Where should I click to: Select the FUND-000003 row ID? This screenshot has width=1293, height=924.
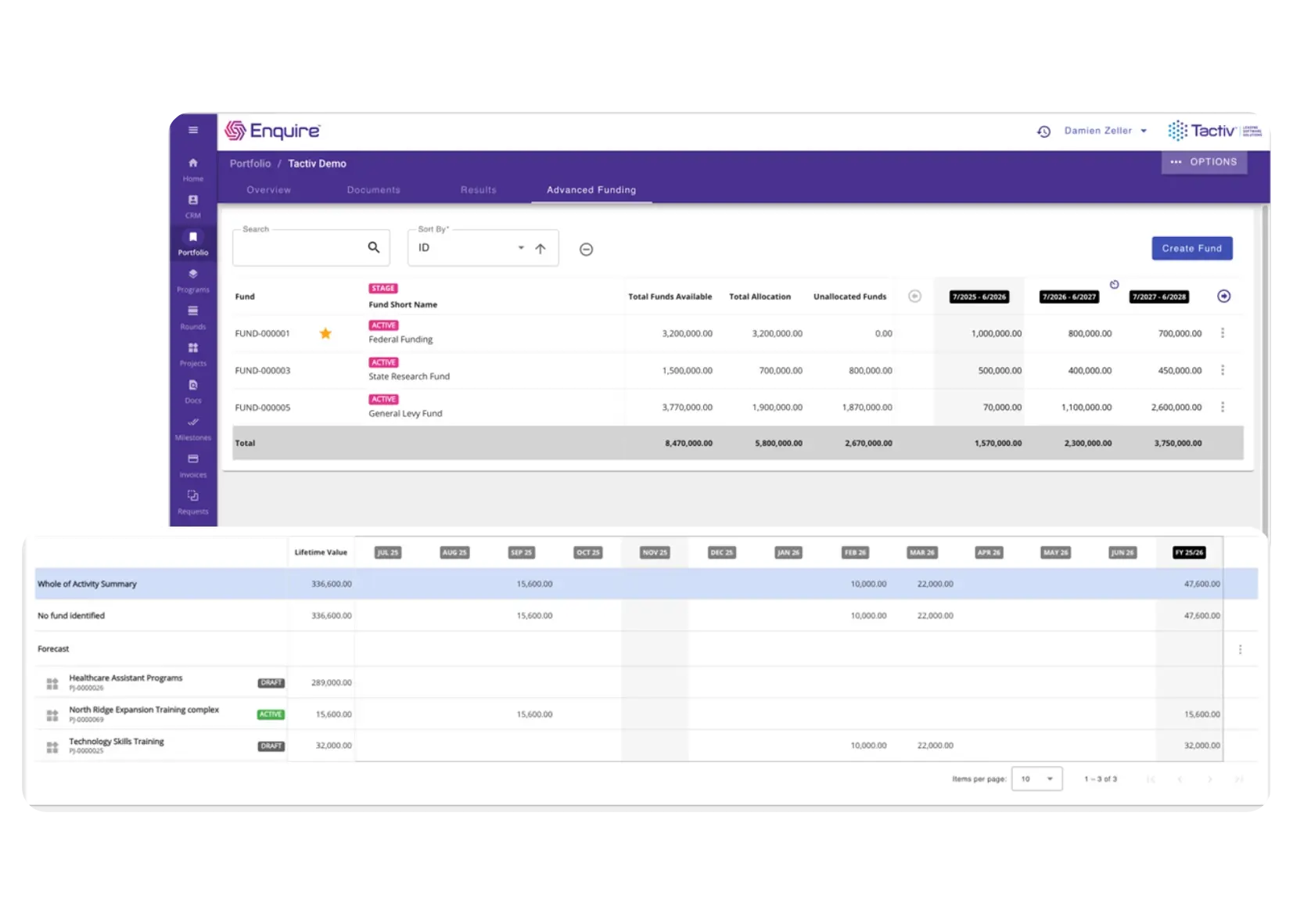click(x=262, y=371)
